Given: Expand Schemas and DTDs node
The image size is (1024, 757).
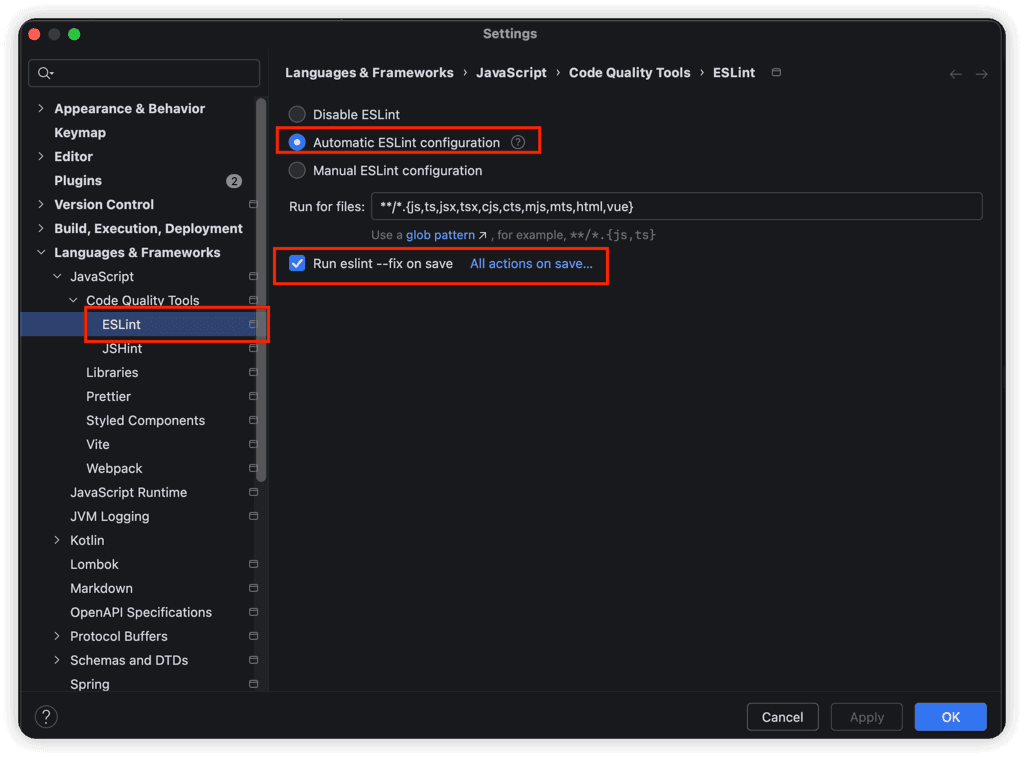Looking at the screenshot, I should point(57,660).
